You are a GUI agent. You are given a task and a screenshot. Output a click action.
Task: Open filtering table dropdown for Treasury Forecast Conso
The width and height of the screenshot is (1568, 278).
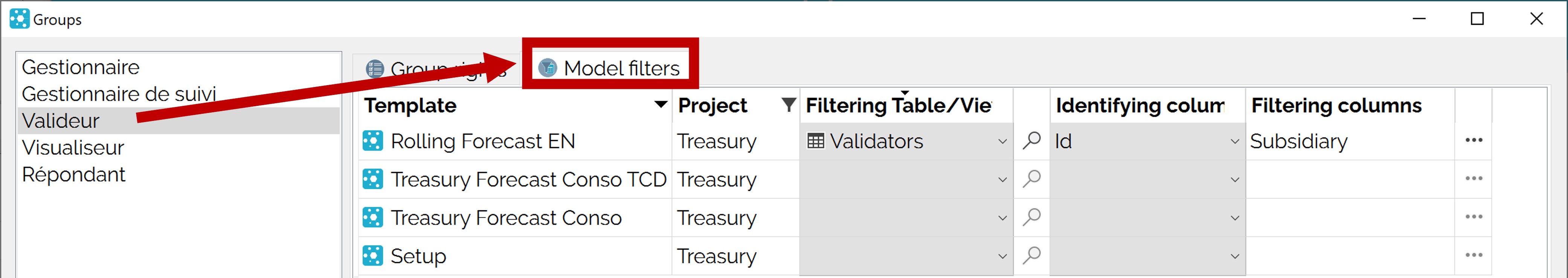(1002, 218)
